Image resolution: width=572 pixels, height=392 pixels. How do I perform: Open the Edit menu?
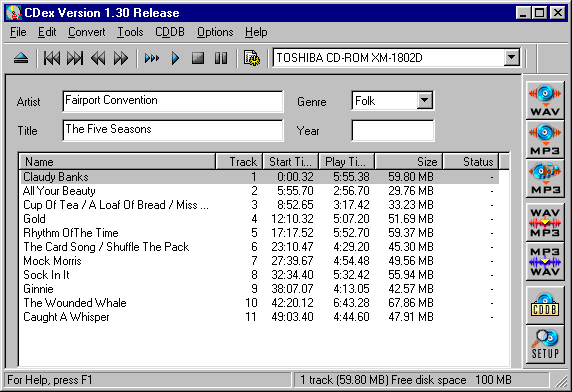(x=47, y=32)
